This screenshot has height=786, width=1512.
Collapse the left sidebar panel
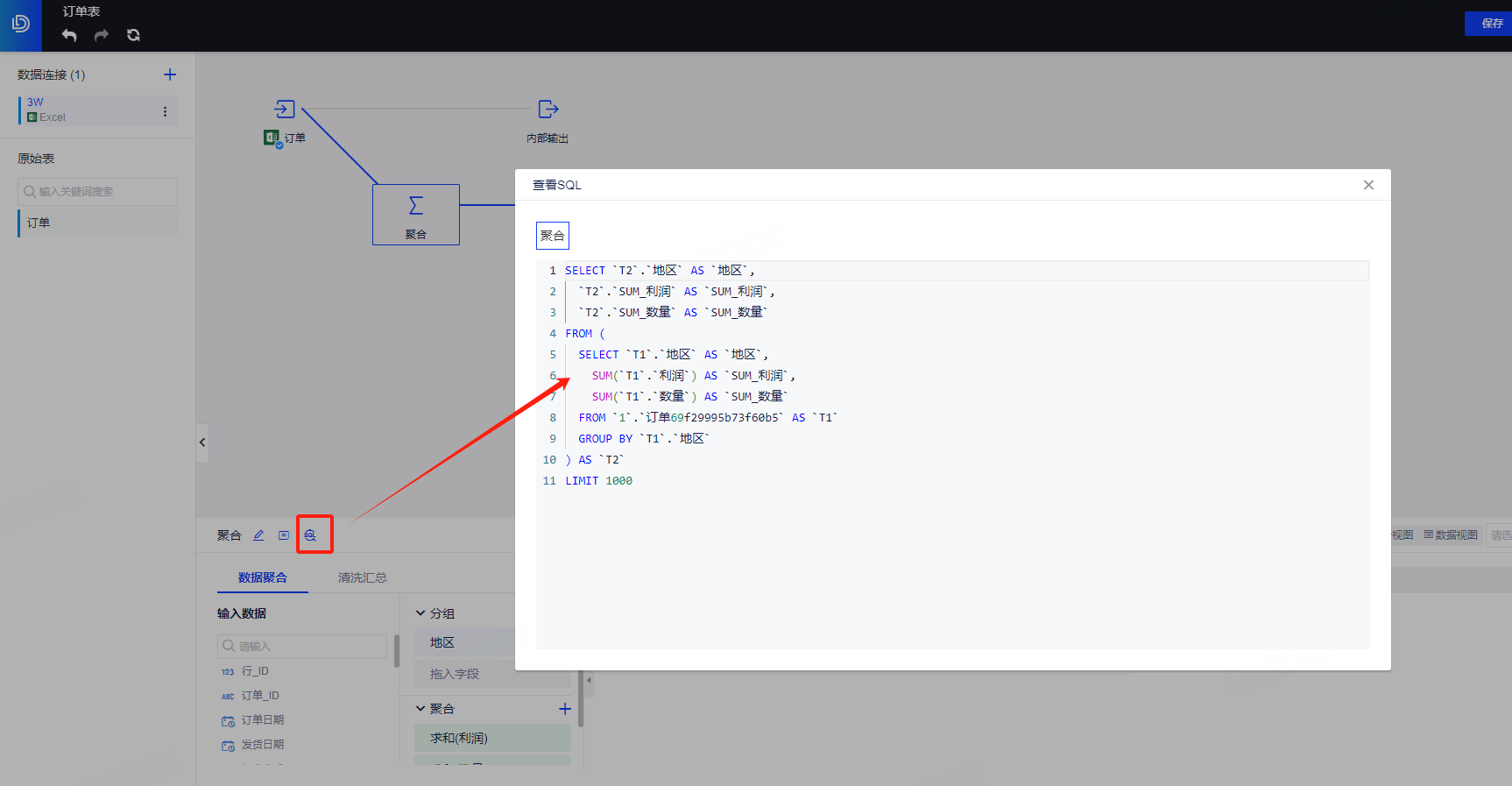click(x=202, y=443)
